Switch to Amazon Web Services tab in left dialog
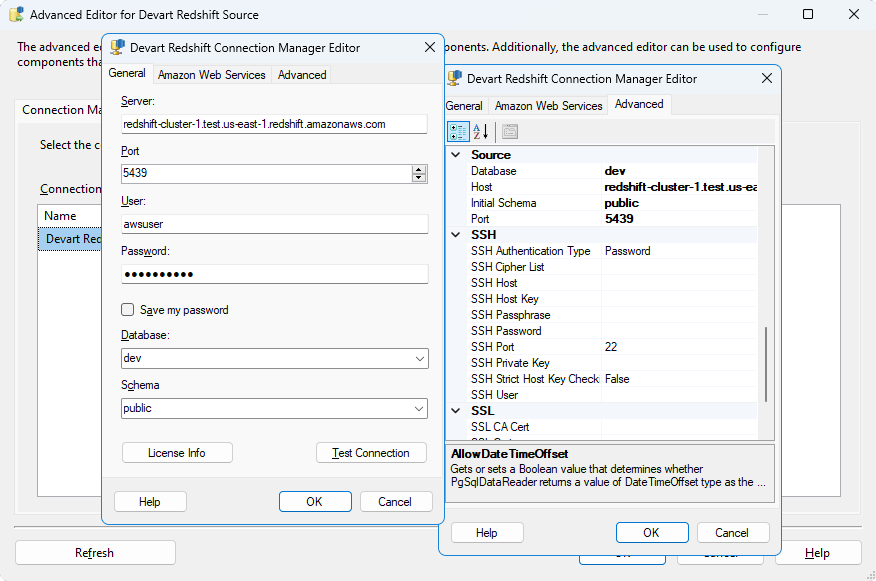This screenshot has width=876, height=581. click(212, 74)
